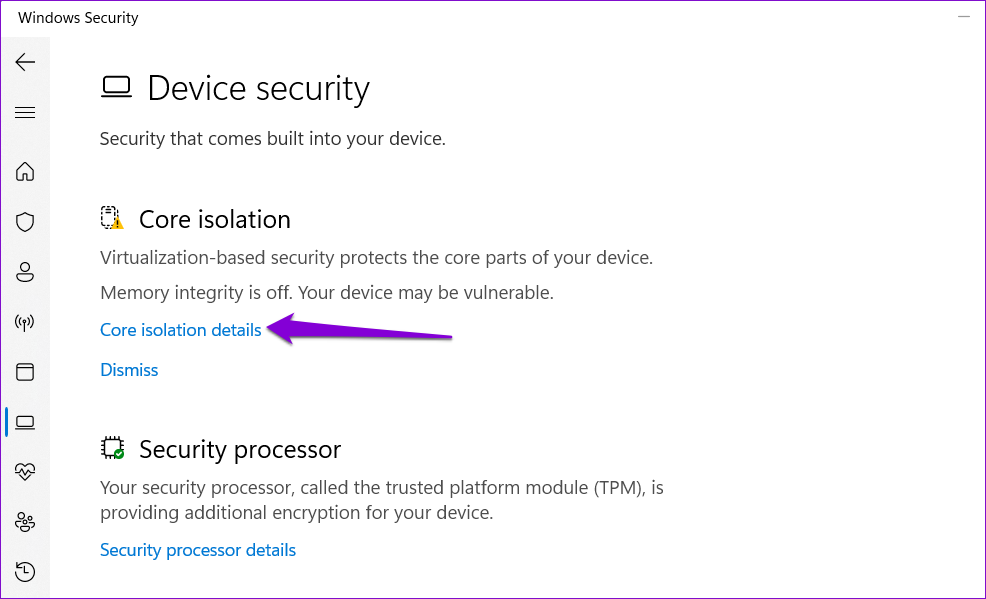Screen dimensions: 986x599
Task: Open Firewall & network protection antenna icon
Action: [25, 322]
